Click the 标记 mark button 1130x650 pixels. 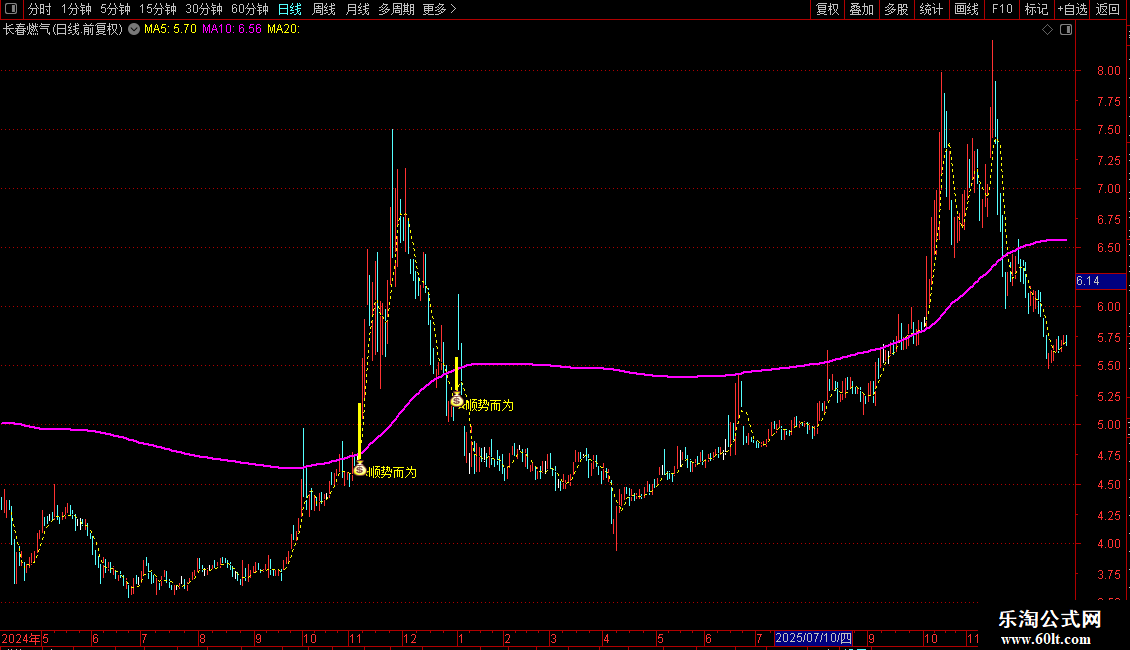point(1036,9)
